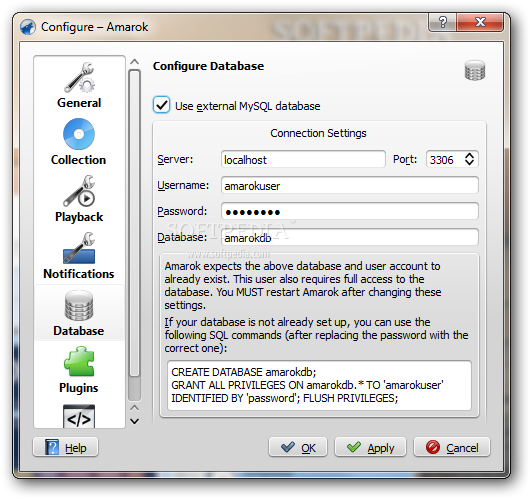The image size is (531, 499).
Task: Click the Apply button
Action: 370,447
